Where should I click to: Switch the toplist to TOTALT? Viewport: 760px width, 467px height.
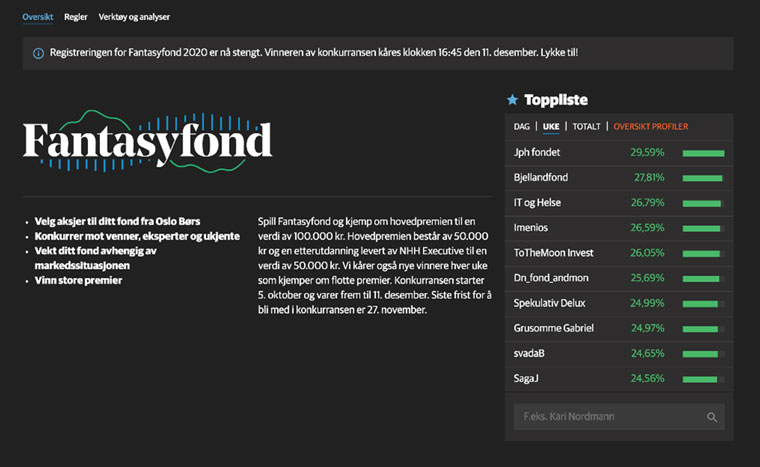[x=586, y=127]
